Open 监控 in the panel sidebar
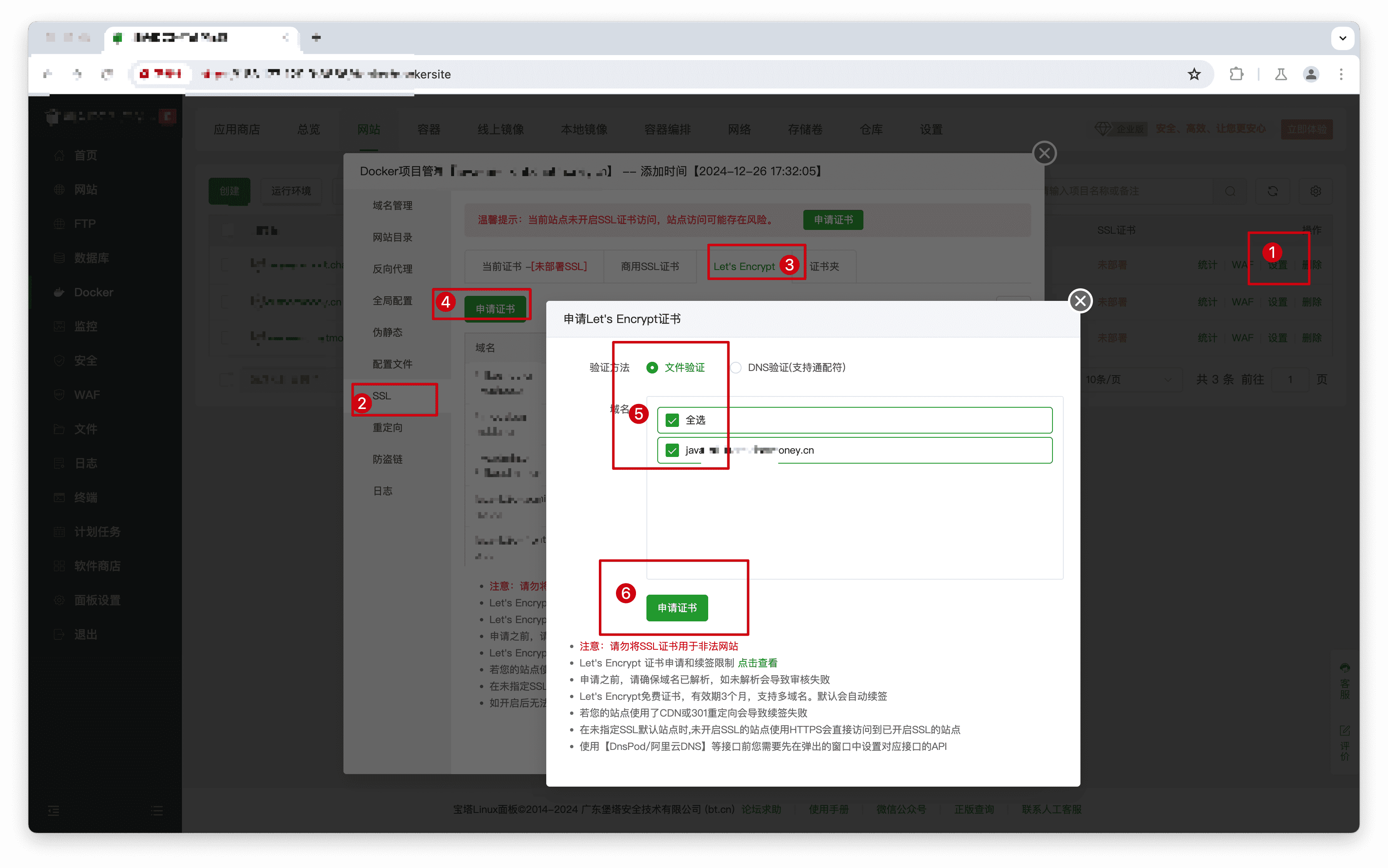Image resolution: width=1388 pixels, height=868 pixels. [x=86, y=326]
